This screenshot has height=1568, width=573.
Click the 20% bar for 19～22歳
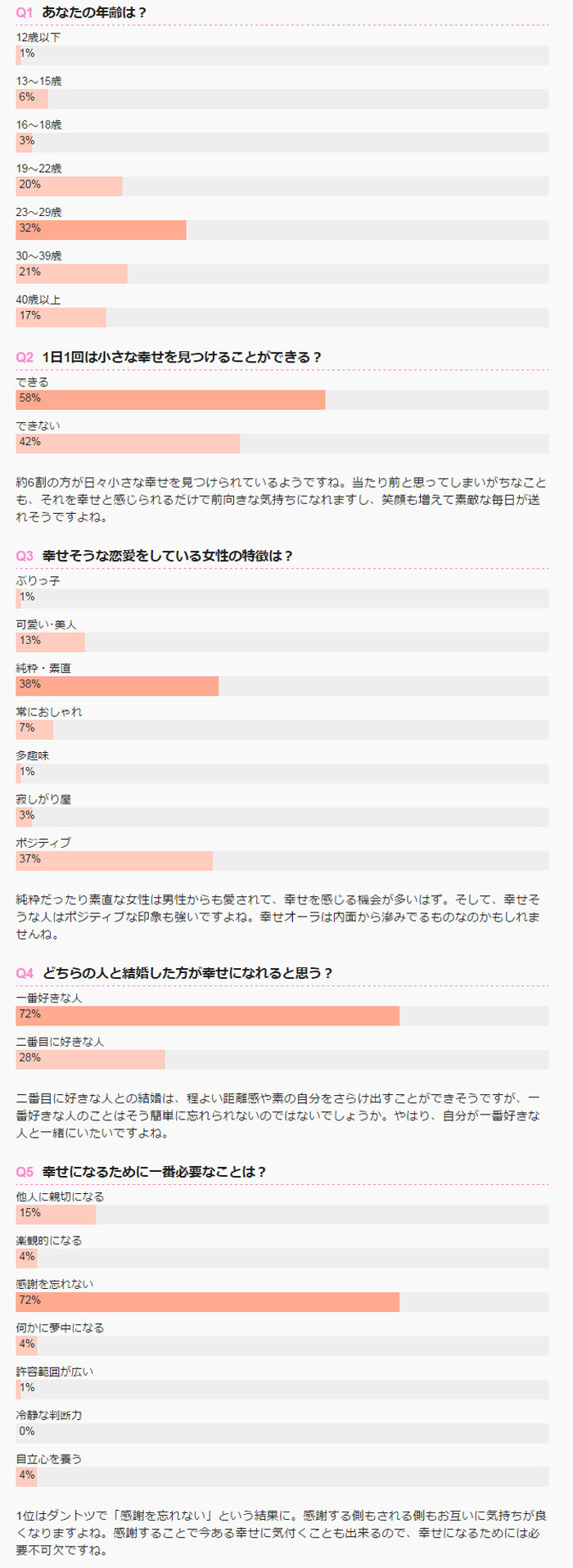(69, 186)
